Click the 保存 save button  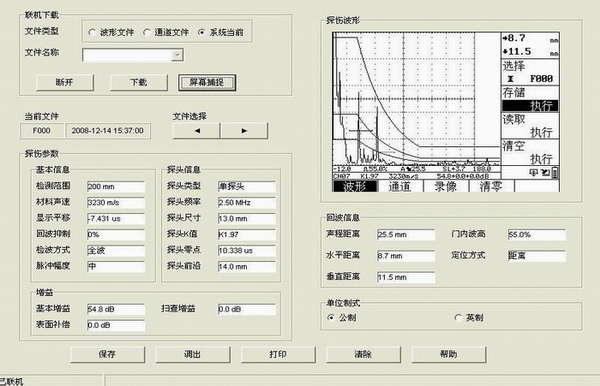108,354
